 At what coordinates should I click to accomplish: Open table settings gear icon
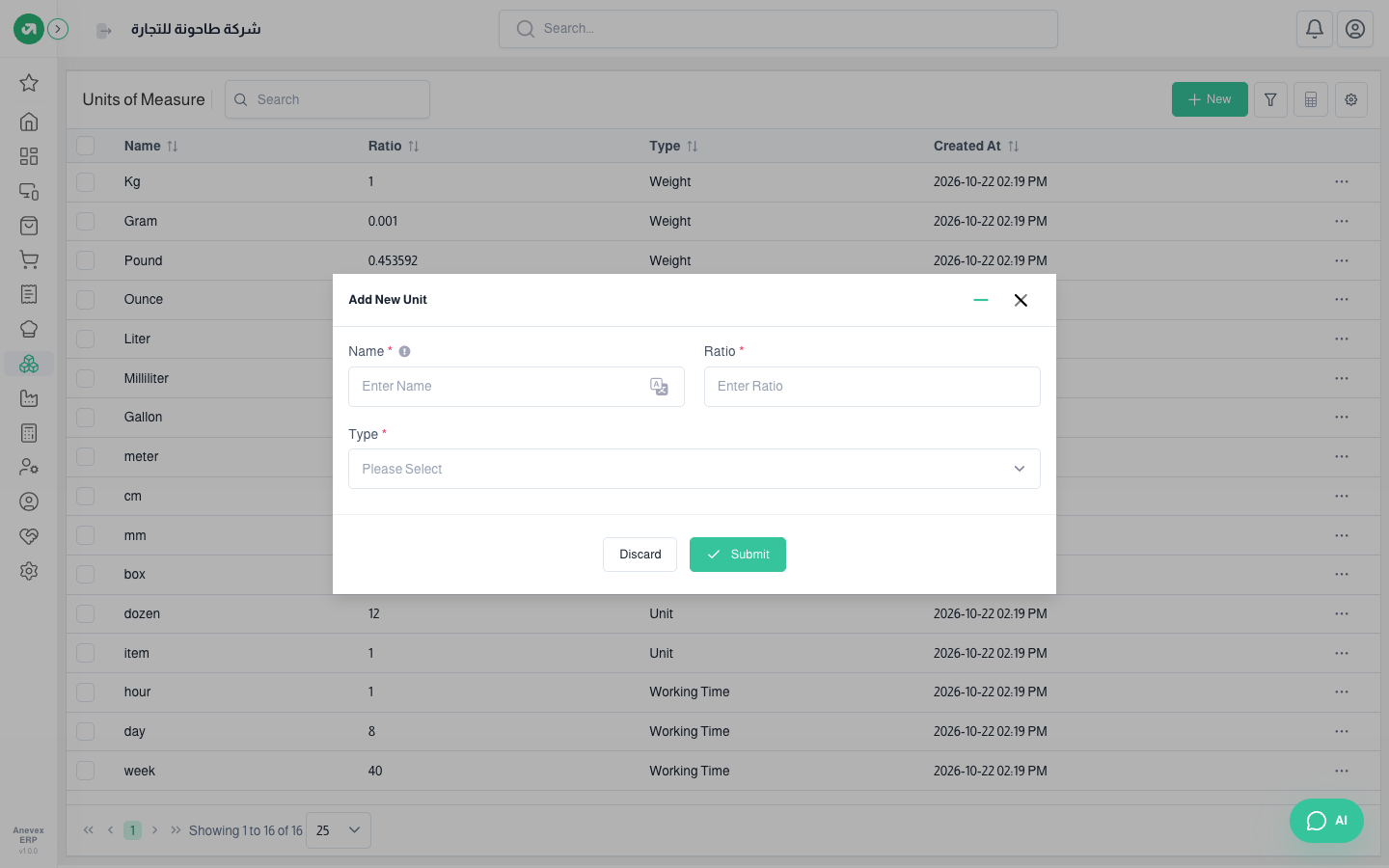pos(1351,99)
